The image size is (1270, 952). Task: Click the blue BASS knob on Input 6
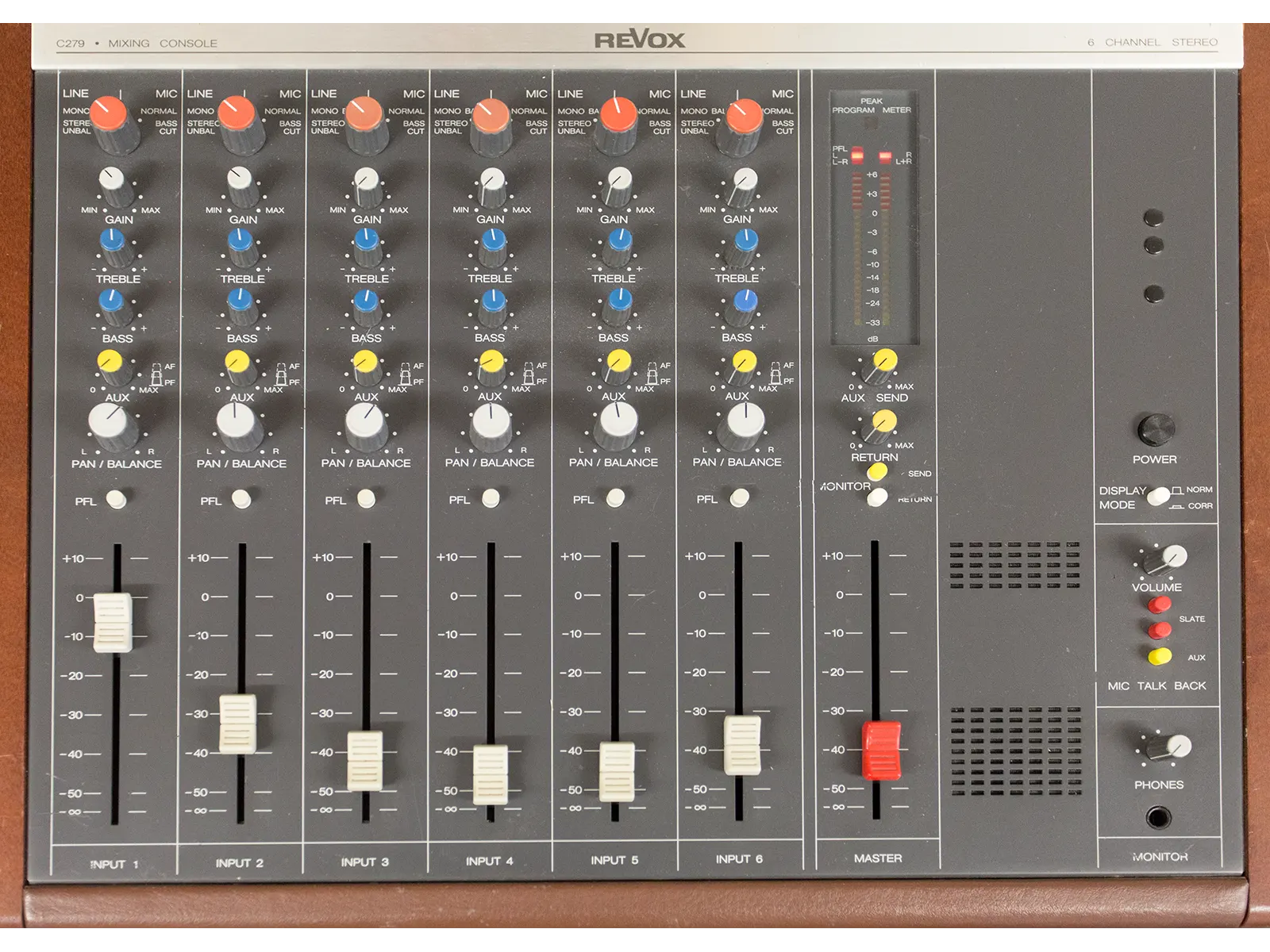click(744, 308)
